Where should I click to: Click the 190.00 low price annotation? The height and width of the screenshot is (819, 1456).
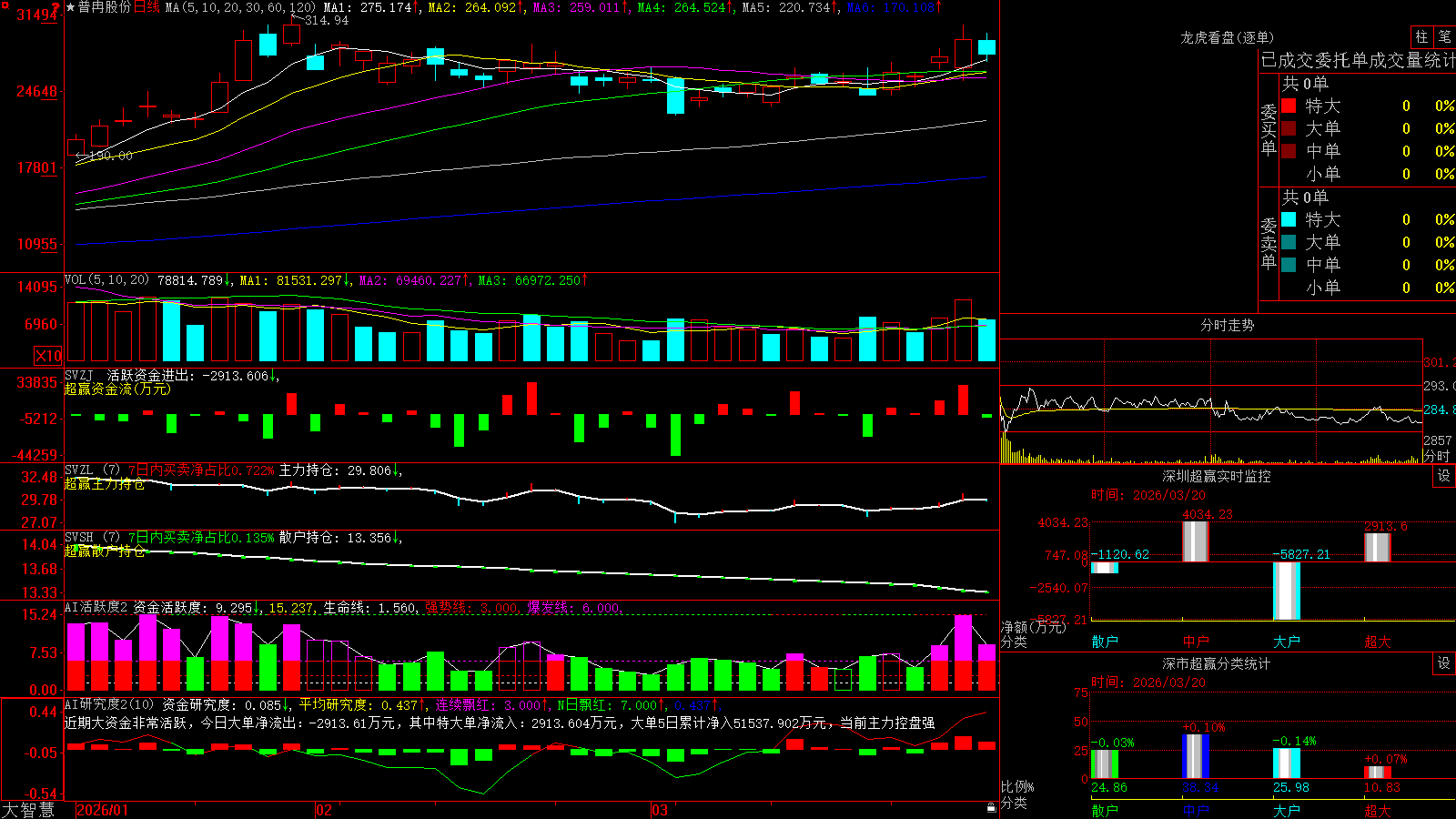pyautogui.click(x=111, y=156)
